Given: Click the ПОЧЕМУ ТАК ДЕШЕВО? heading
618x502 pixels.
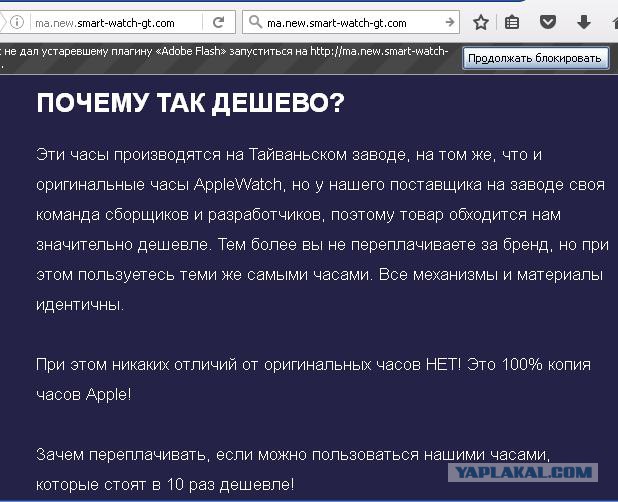Looking at the screenshot, I should (x=190, y=103).
